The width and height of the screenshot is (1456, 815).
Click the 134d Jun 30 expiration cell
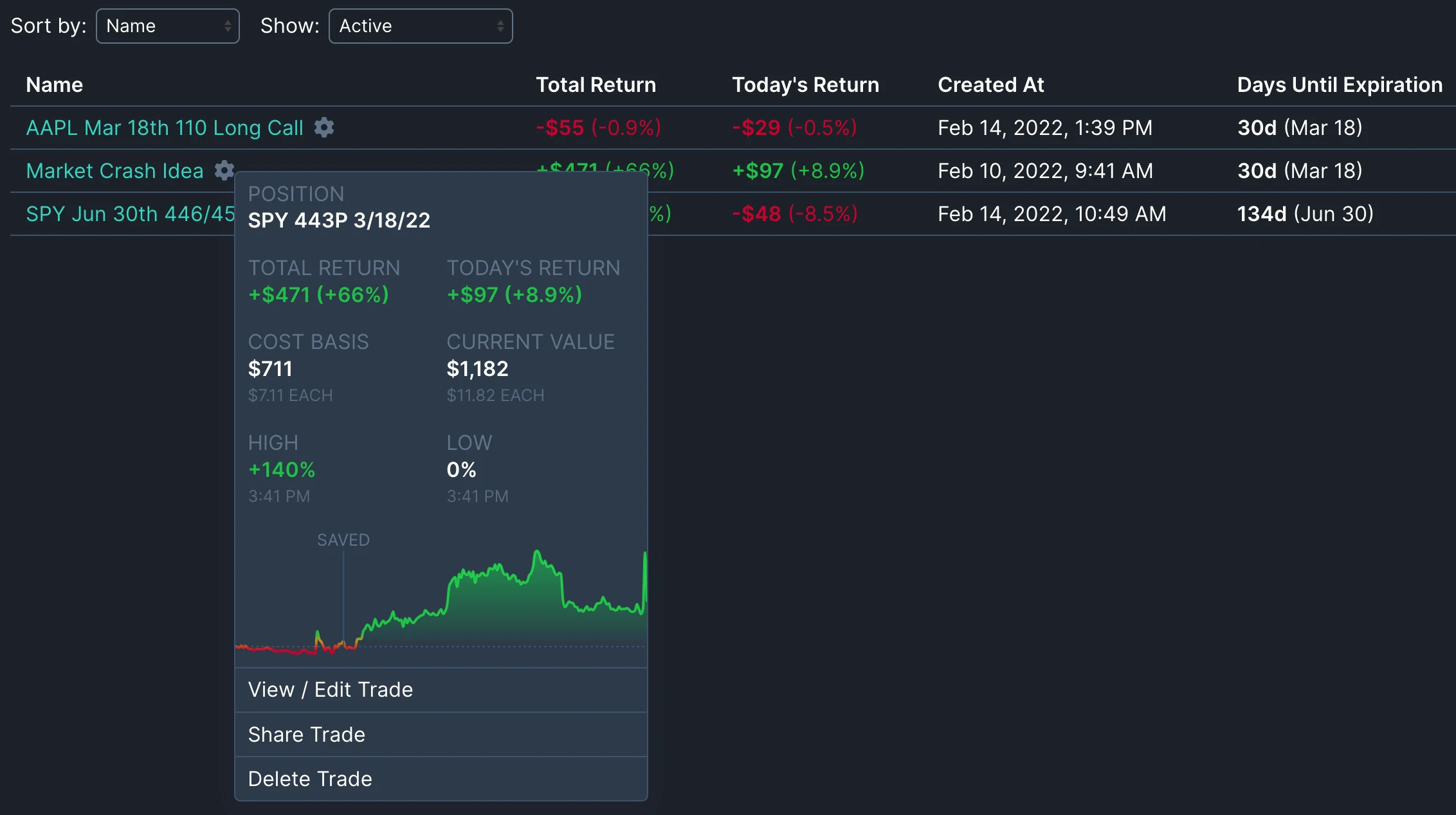(1305, 214)
